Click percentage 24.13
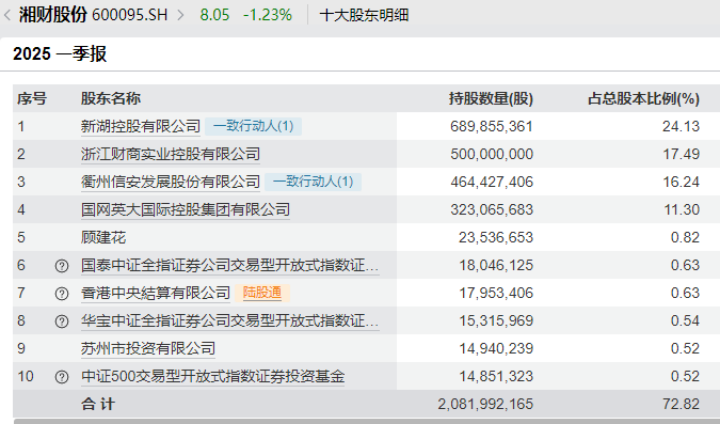720x424 pixels. pyautogui.click(x=681, y=126)
